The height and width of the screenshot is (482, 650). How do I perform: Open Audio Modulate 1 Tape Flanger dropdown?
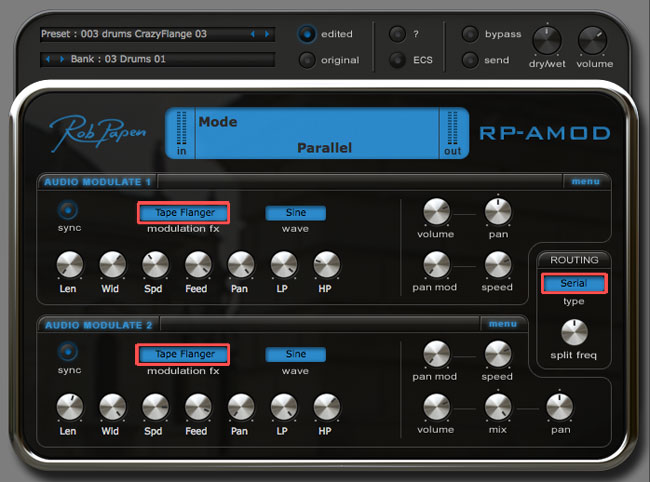[184, 213]
